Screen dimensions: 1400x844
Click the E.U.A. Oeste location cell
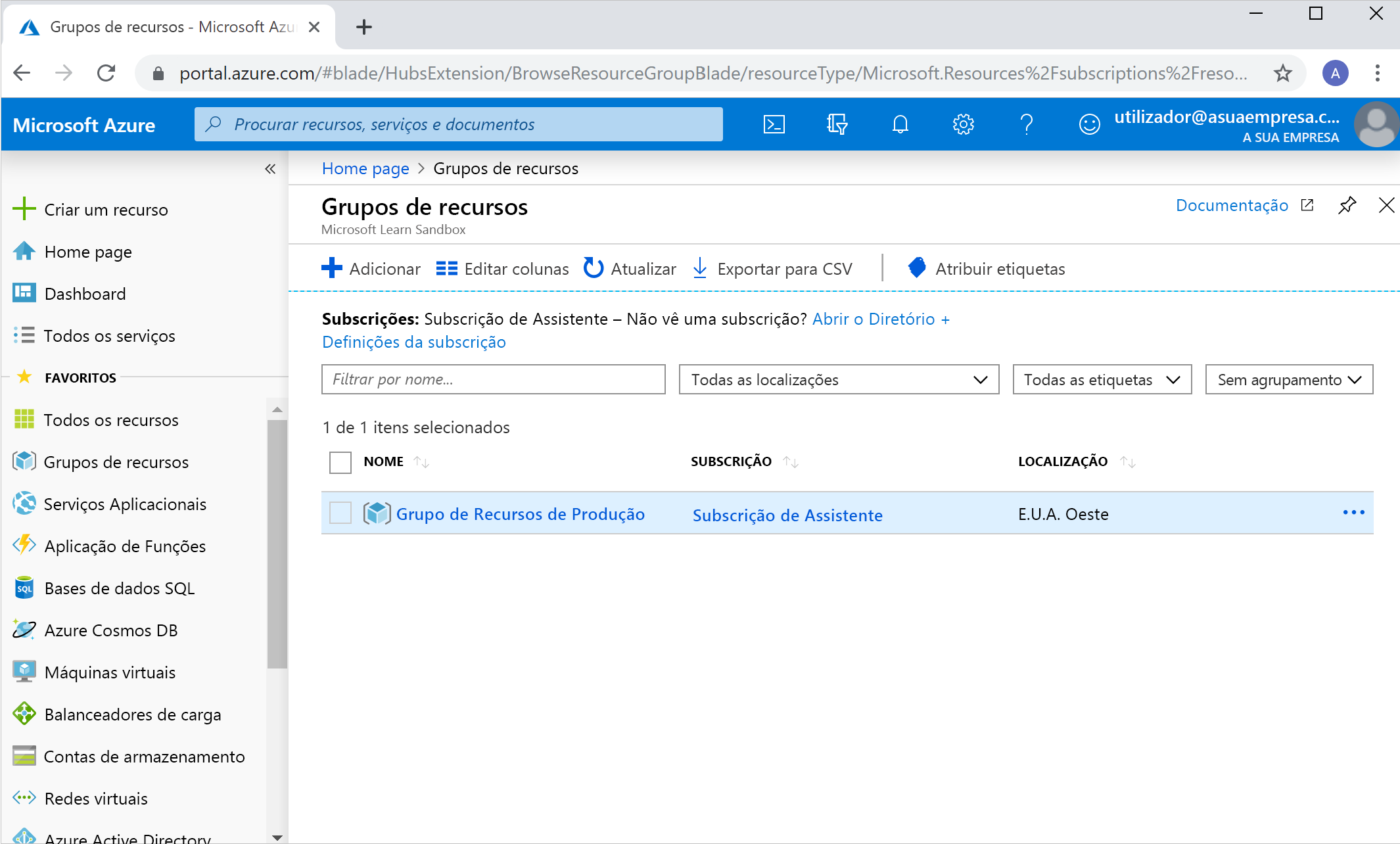tap(1063, 514)
